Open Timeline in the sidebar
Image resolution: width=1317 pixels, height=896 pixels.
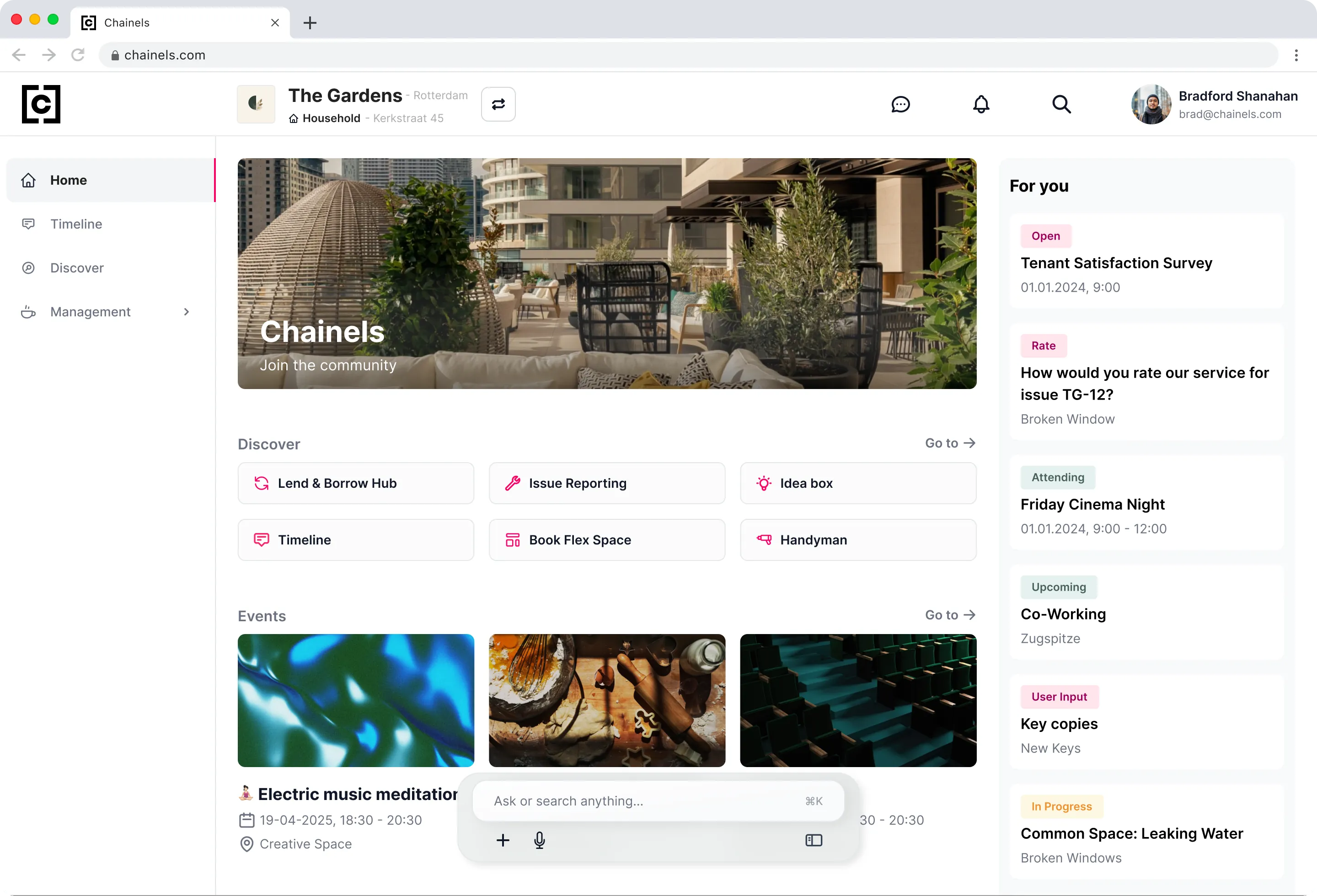111,224
